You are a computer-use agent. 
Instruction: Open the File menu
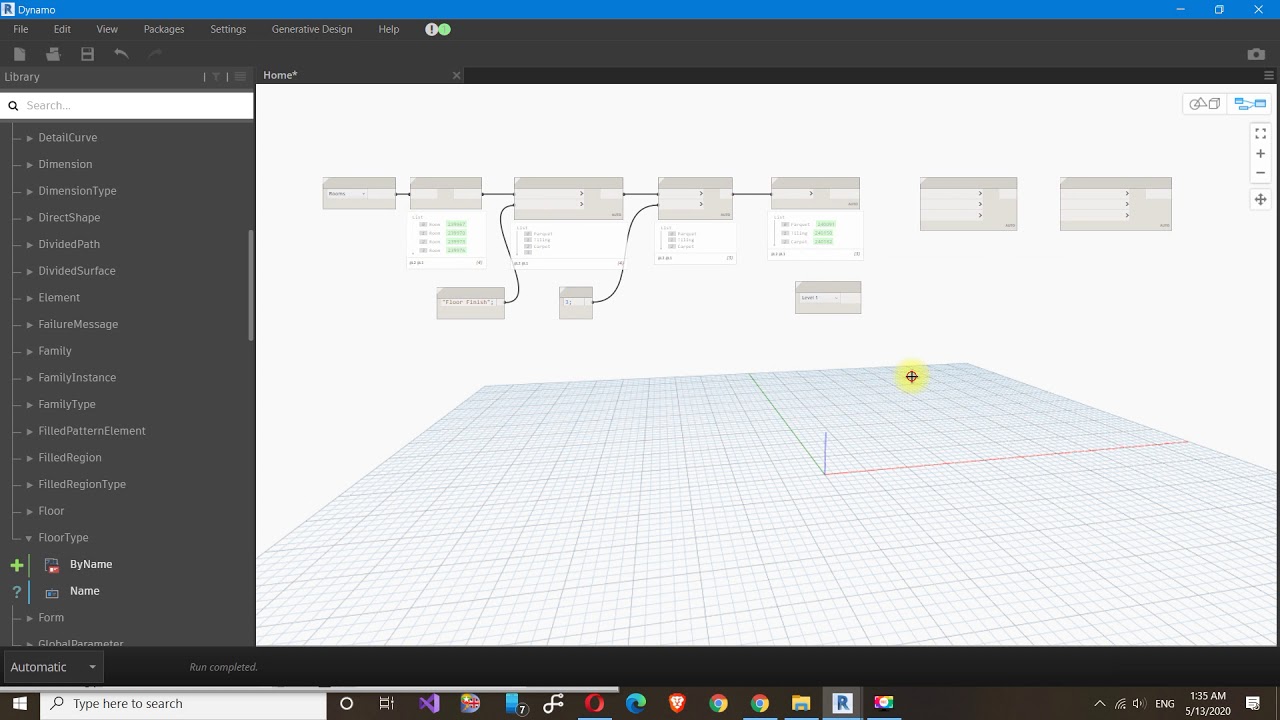(x=21, y=29)
